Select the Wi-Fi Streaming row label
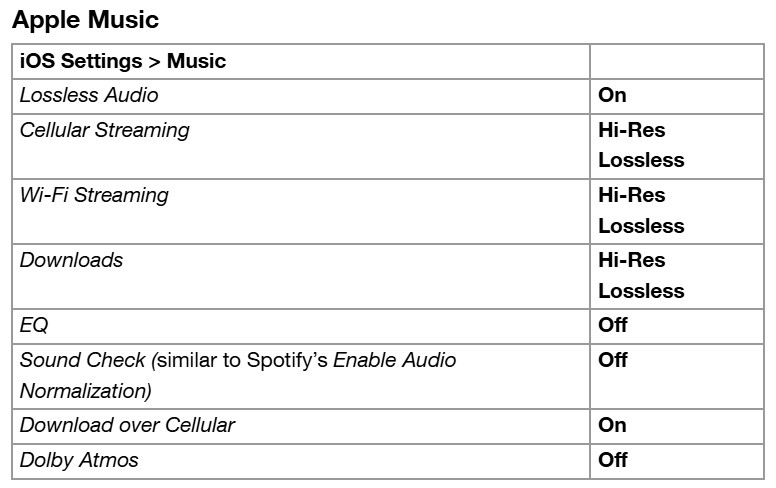This screenshot has width=776, height=488. pyautogui.click(x=94, y=195)
